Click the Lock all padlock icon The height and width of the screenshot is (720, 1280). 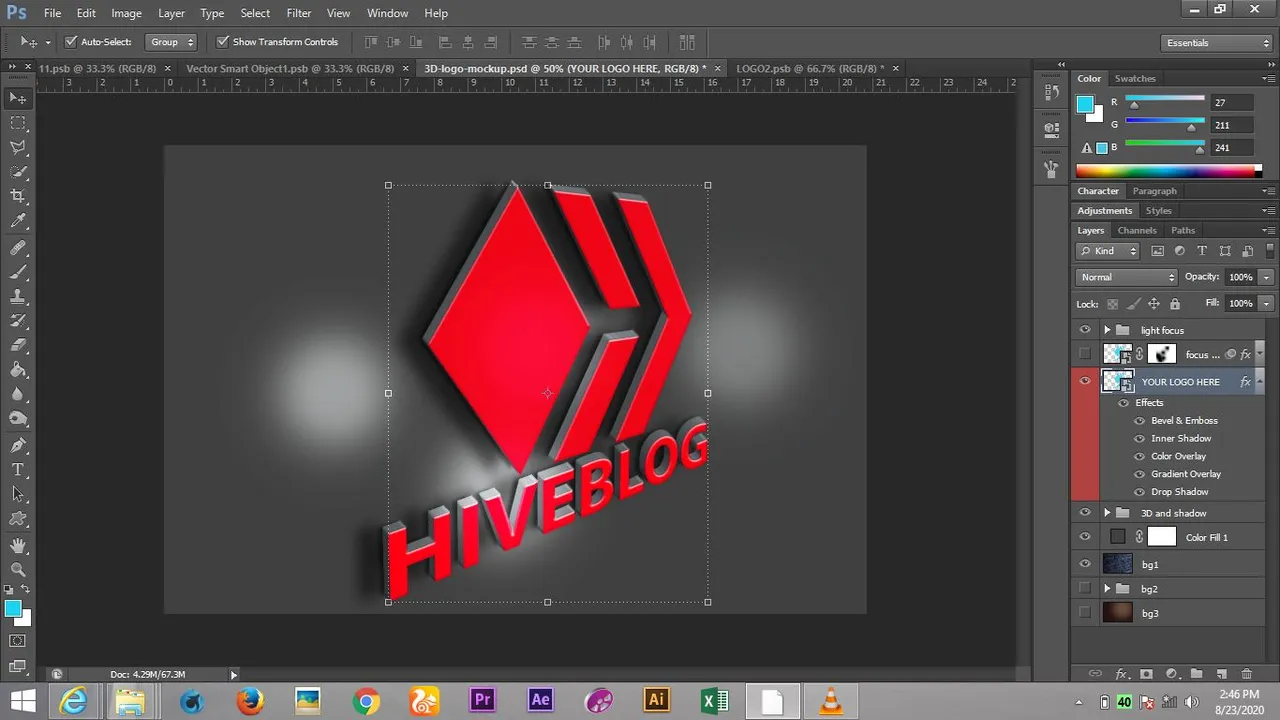(1175, 304)
